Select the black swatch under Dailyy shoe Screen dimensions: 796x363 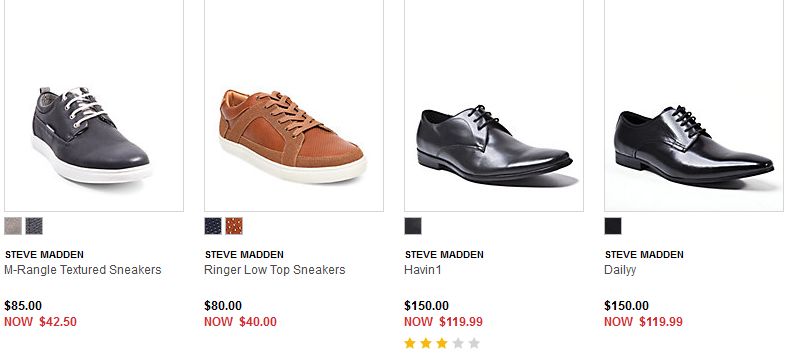[613, 226]
